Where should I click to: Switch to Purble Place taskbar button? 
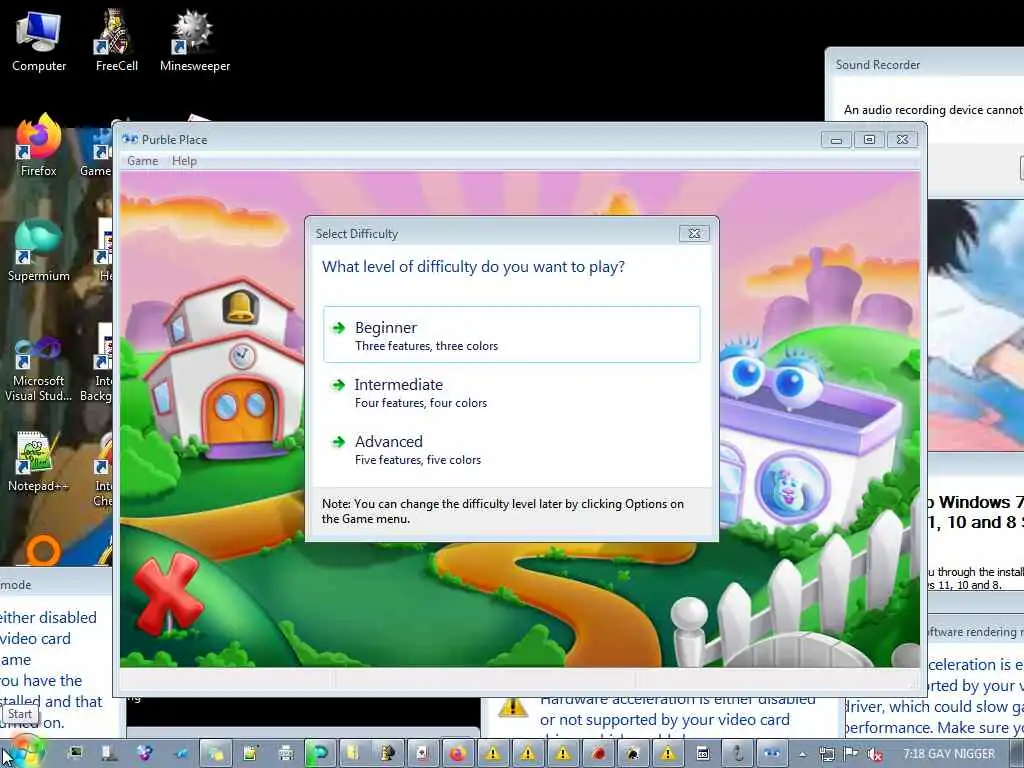pyautogui.click(x=772, y=754)
